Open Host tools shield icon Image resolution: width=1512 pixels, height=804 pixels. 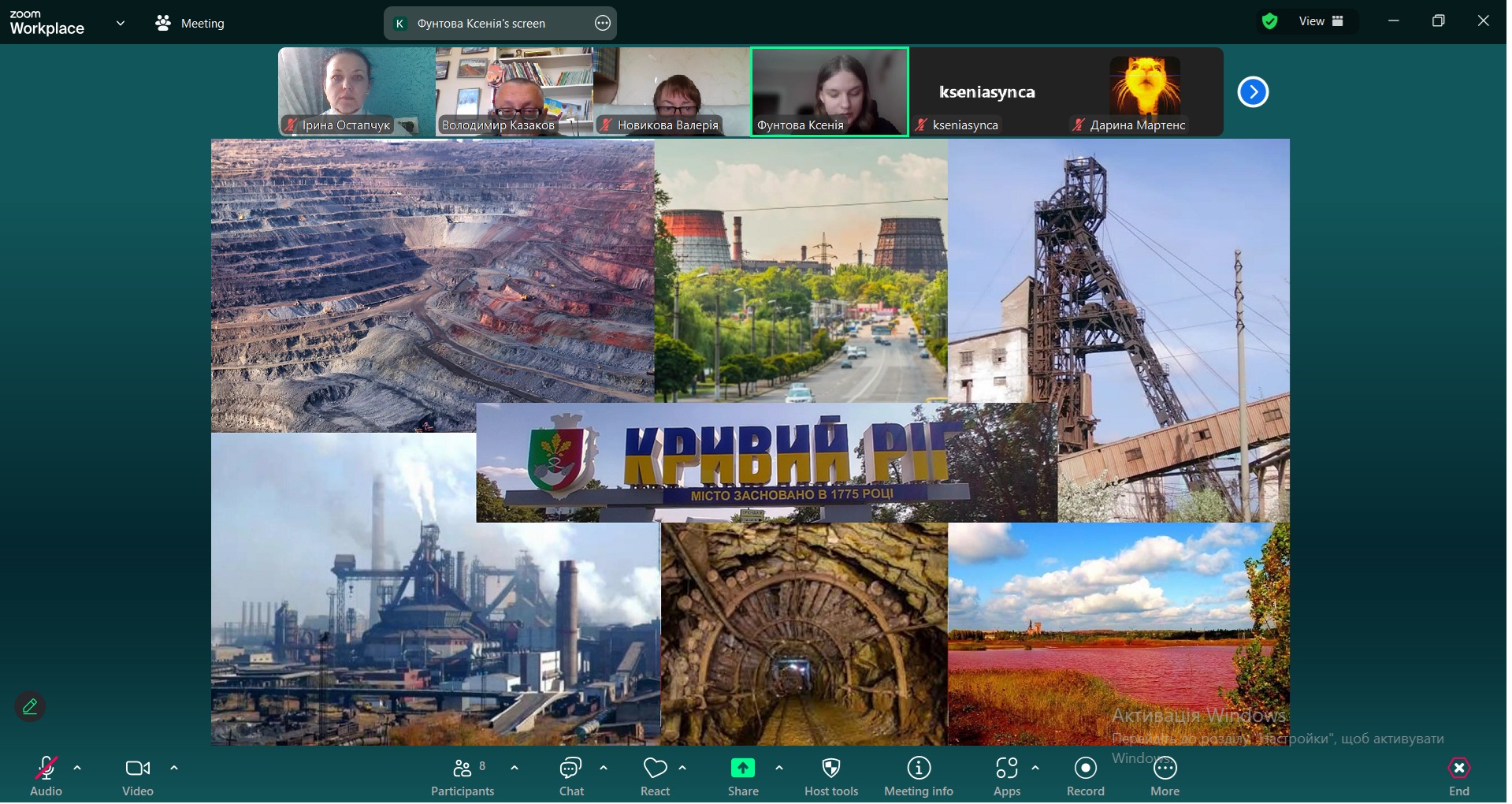pyautogui.click(x=830, y=769)
